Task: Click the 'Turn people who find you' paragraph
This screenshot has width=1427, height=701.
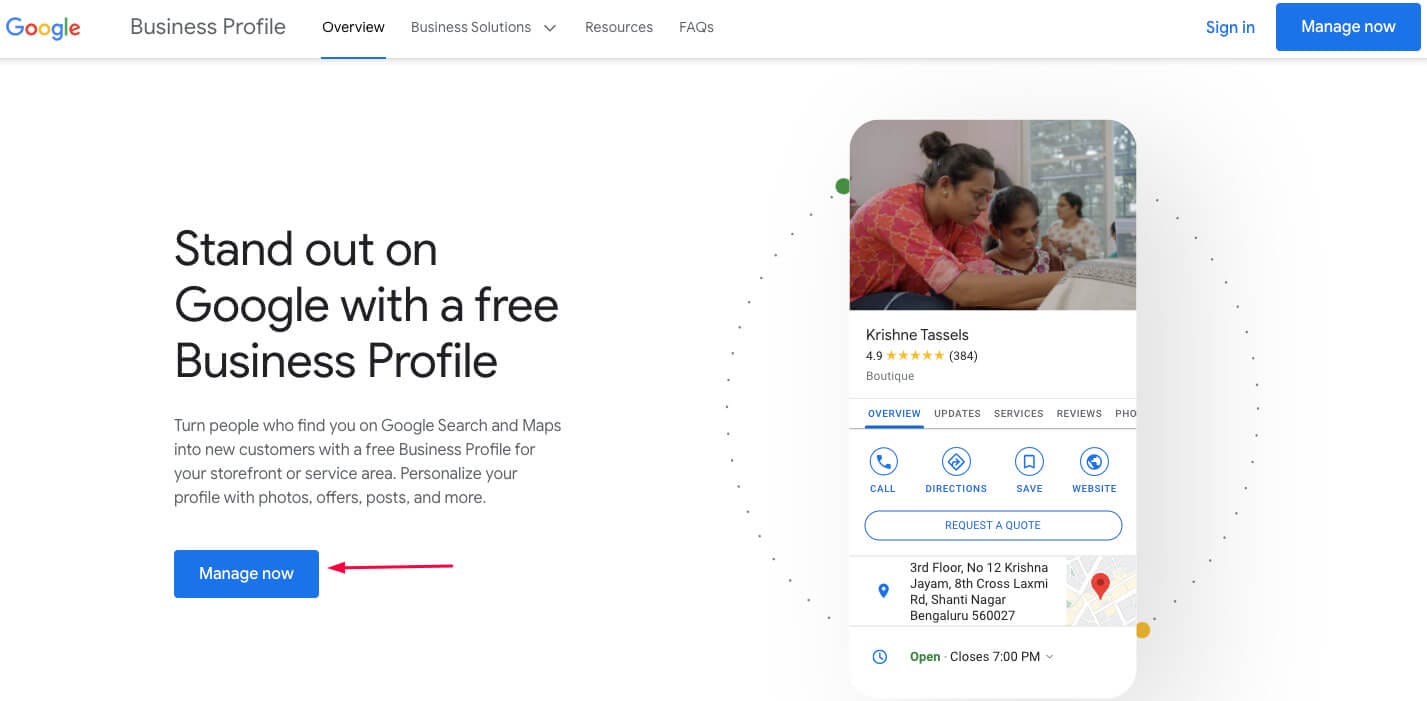Action: coord(368,461)
